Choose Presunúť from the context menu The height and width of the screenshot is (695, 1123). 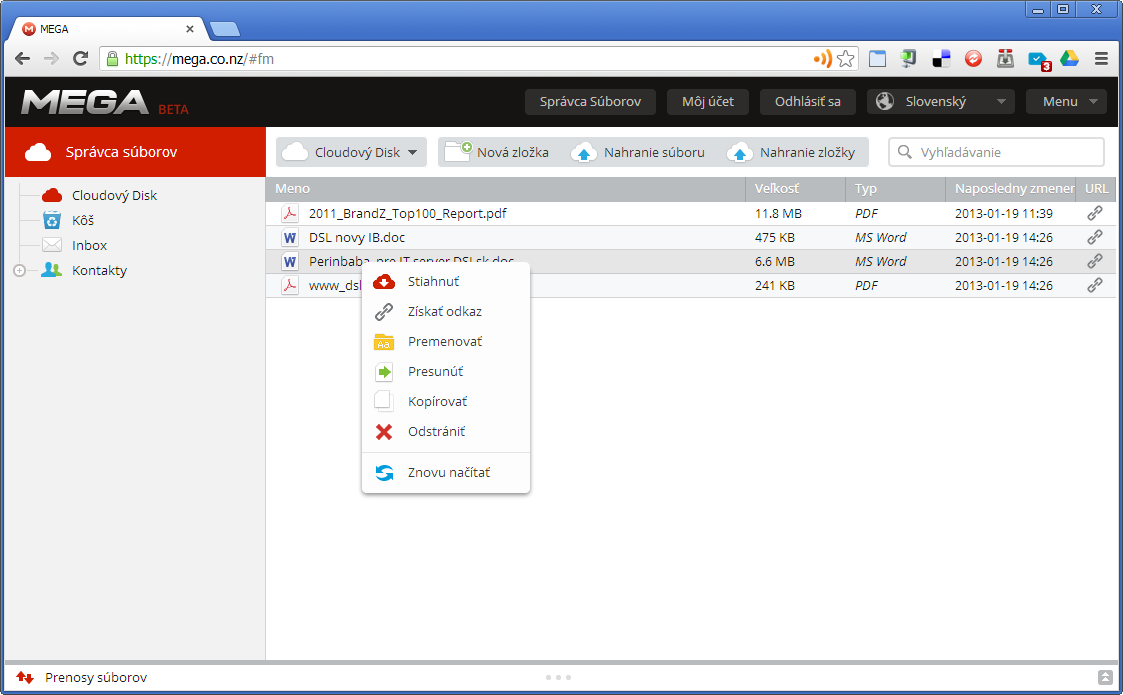click(445, 372)
